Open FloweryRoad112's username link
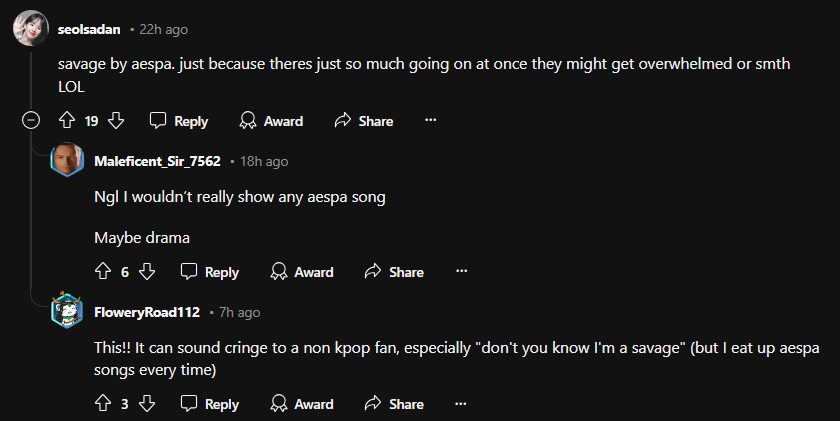 point(147,313)
